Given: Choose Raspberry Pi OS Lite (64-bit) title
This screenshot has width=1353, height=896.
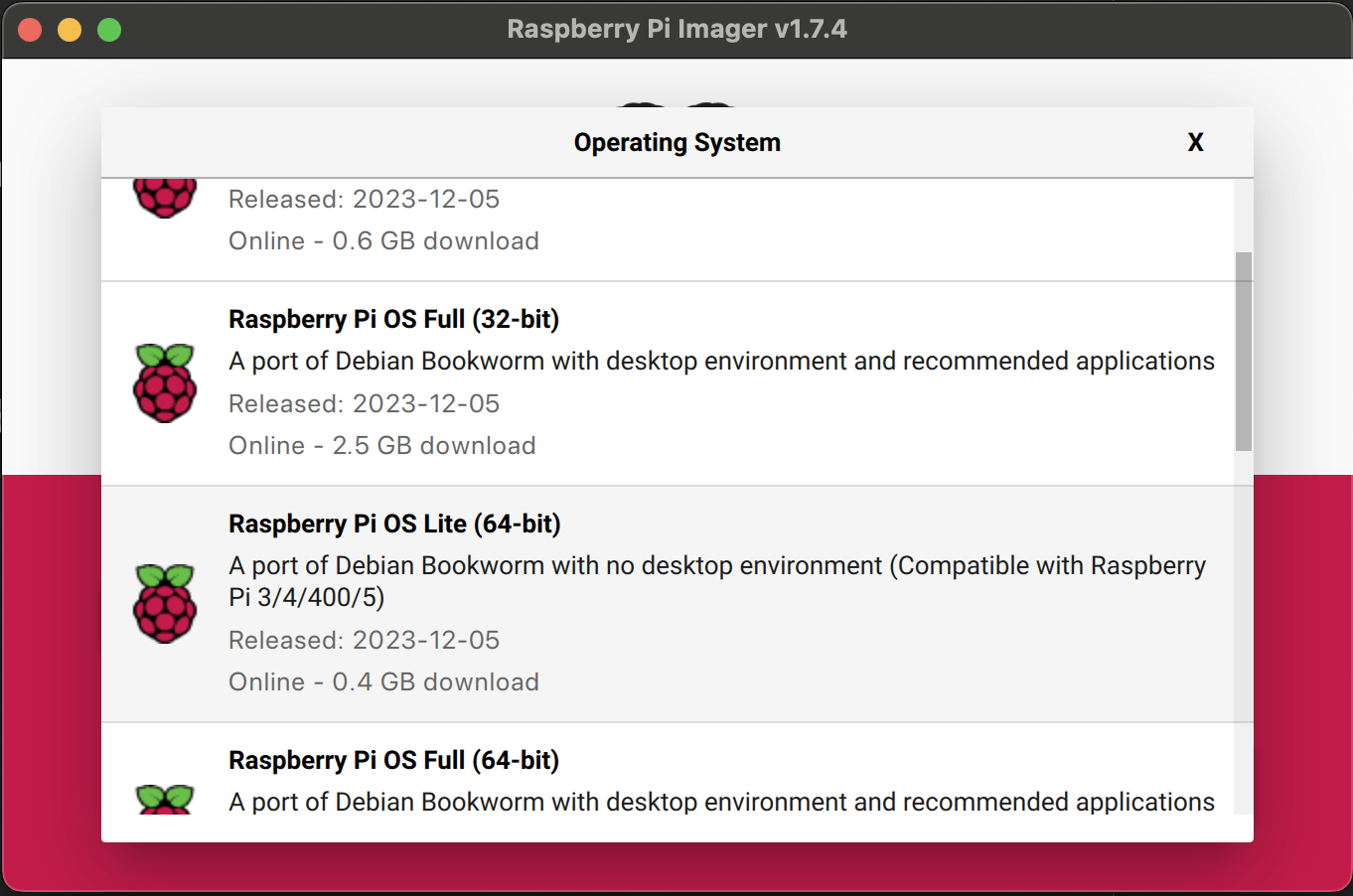Looking at the screenshot, I should (x=394, y=524).
